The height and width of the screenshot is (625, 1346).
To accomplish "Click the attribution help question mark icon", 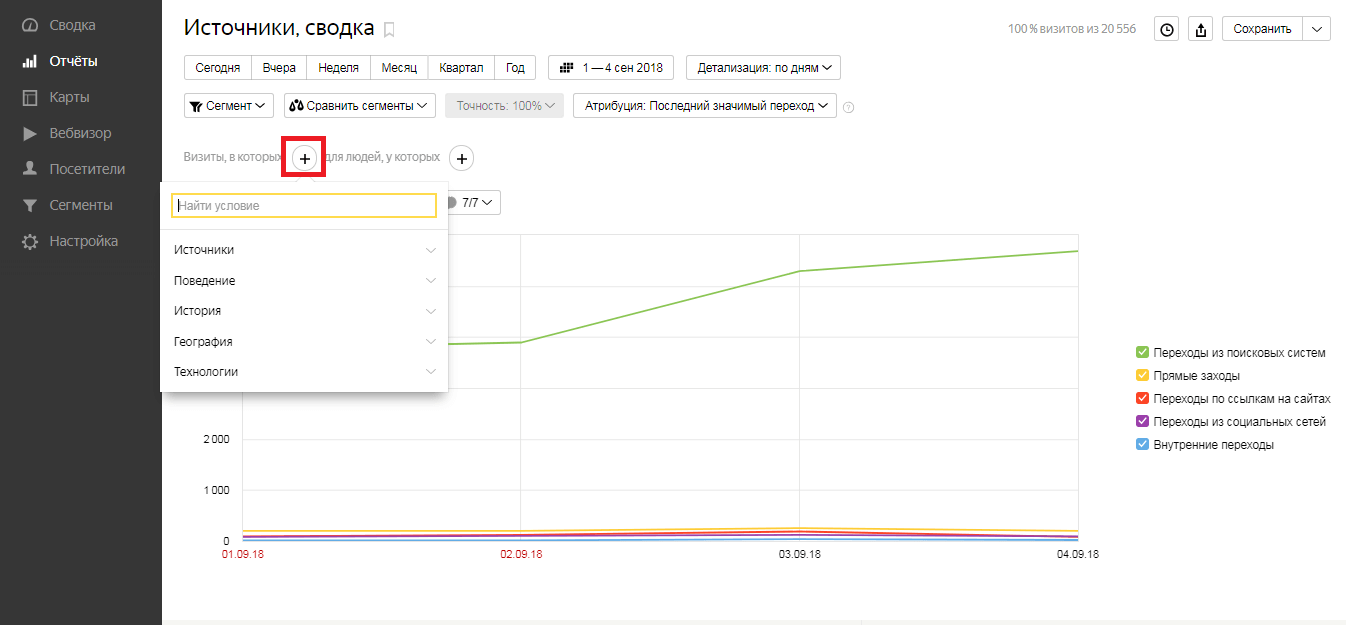I will tap(849, 107).
